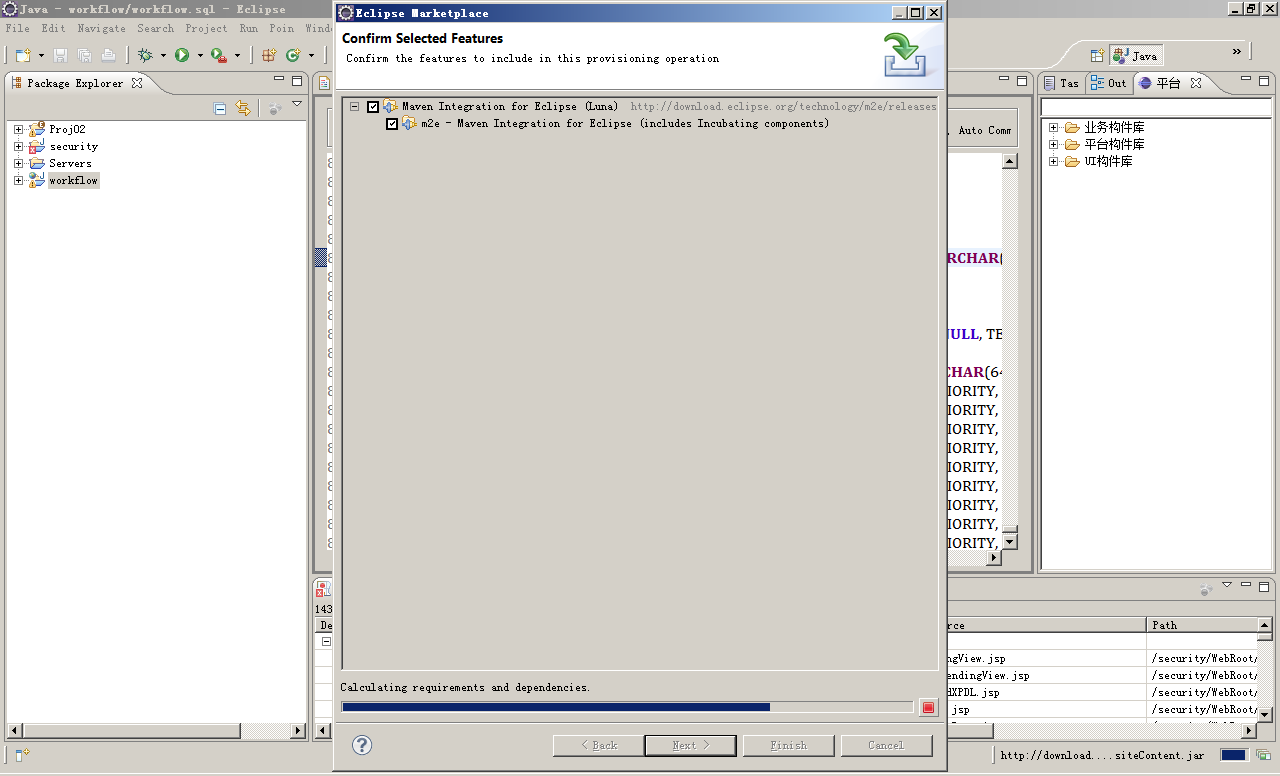Minimize the 平台 view panel
This screenshot has height=776, width=1280.
point(1247,80)
